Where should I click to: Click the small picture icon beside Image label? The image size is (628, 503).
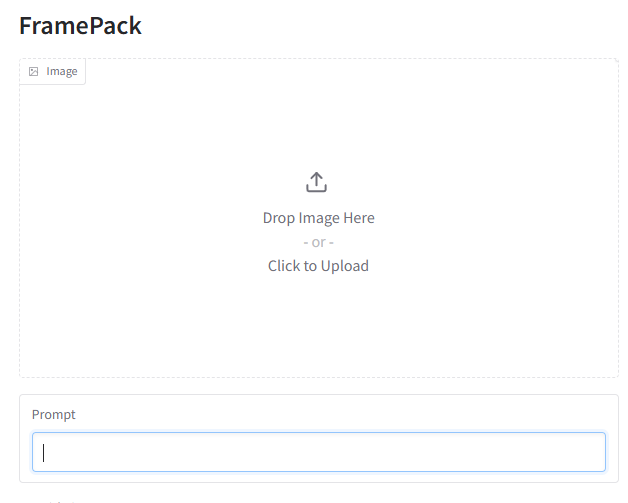click(34, 72)
